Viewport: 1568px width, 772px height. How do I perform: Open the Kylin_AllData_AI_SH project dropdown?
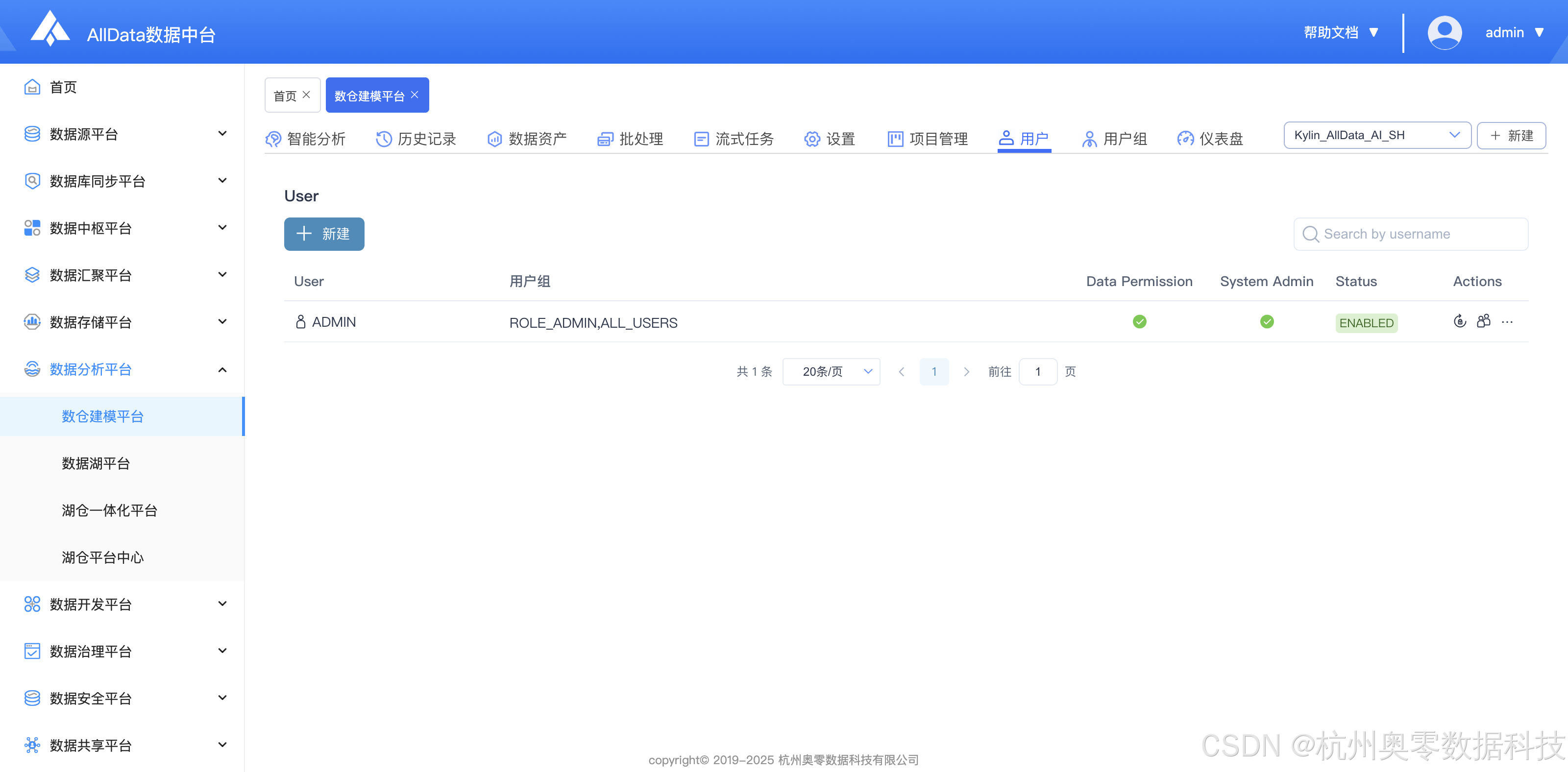click(x=1377, y=135)
